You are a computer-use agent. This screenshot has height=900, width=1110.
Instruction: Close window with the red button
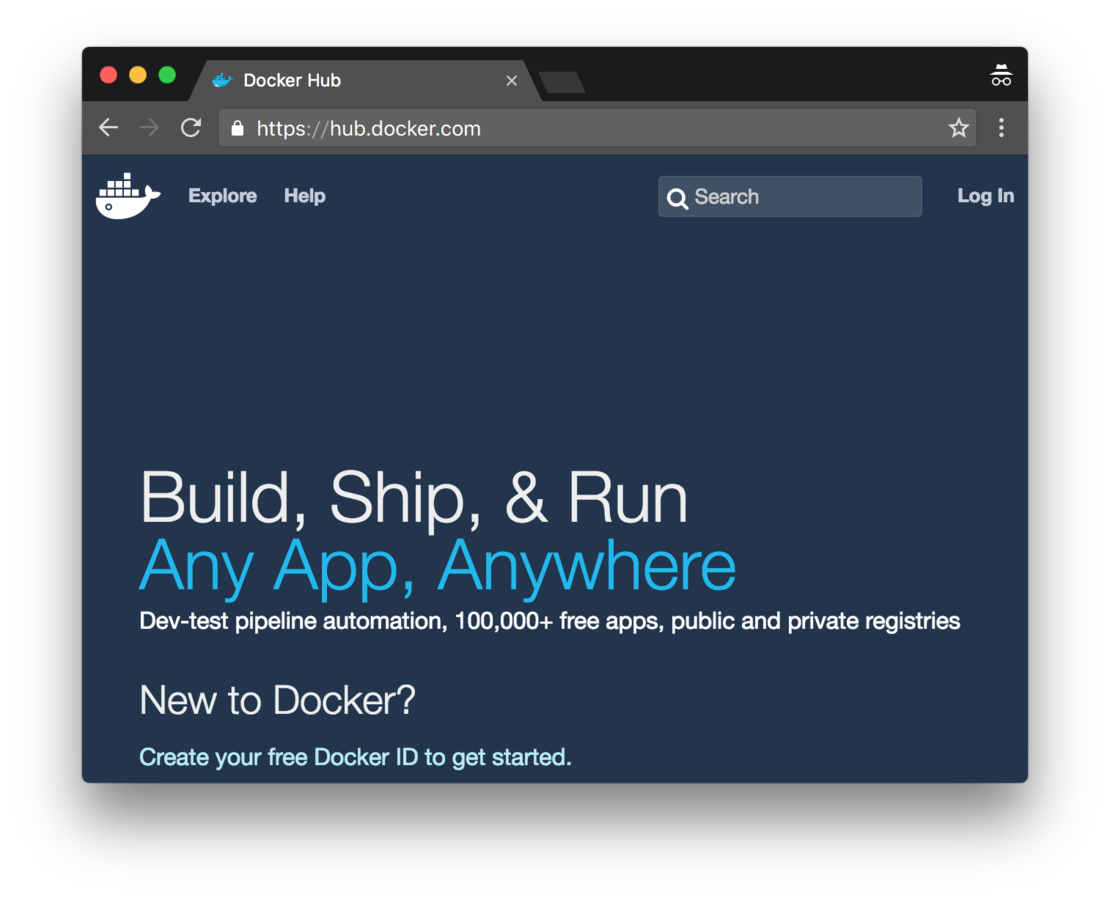click(108, 75)
